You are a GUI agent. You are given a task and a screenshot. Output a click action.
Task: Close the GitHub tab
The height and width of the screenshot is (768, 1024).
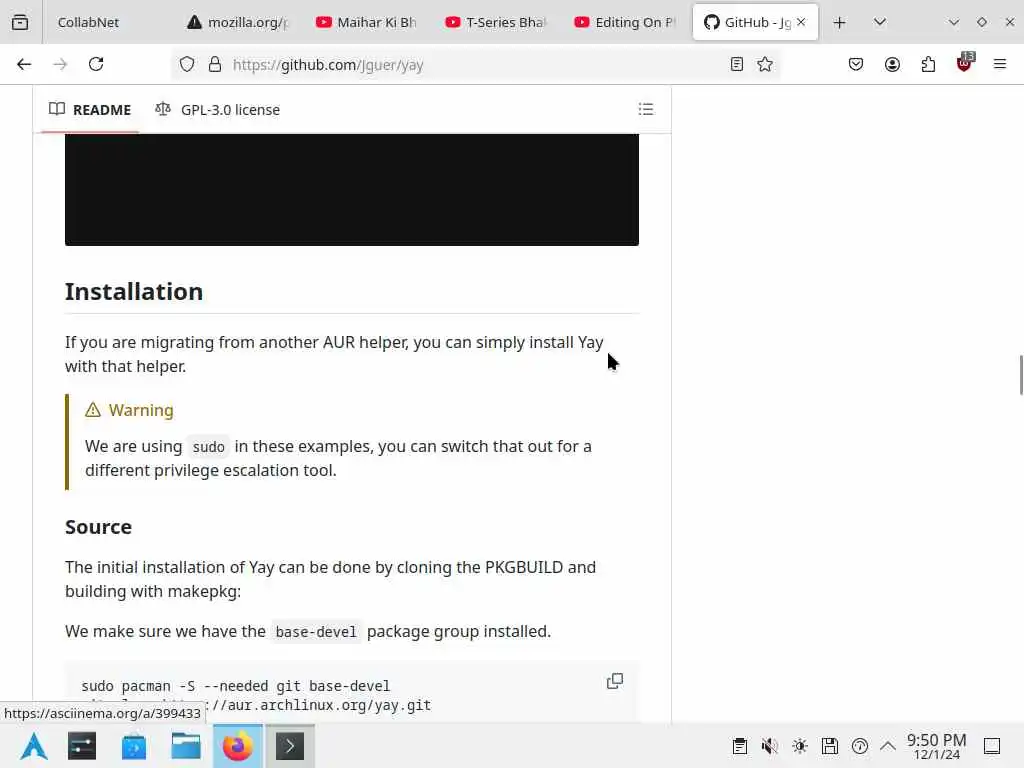point(801,22)
